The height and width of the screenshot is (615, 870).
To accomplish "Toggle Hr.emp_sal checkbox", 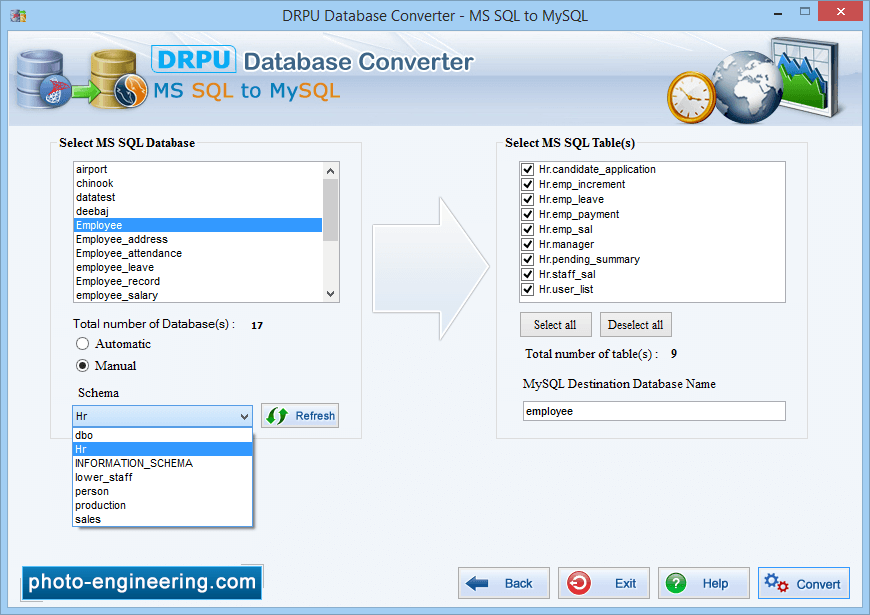I will (528, 229).
